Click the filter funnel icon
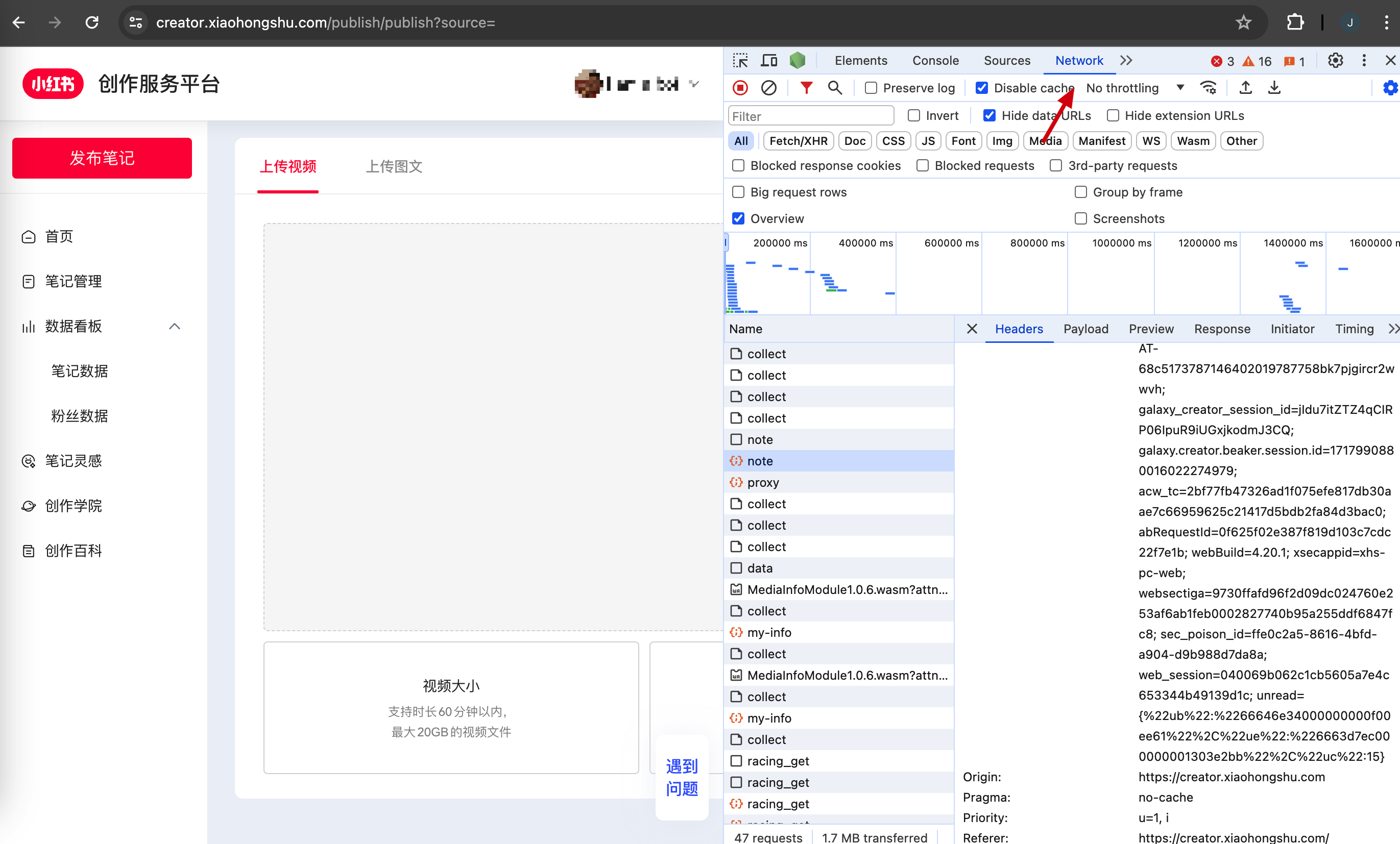This screenshot has height=844, width=1400. [x=807, y=88]
